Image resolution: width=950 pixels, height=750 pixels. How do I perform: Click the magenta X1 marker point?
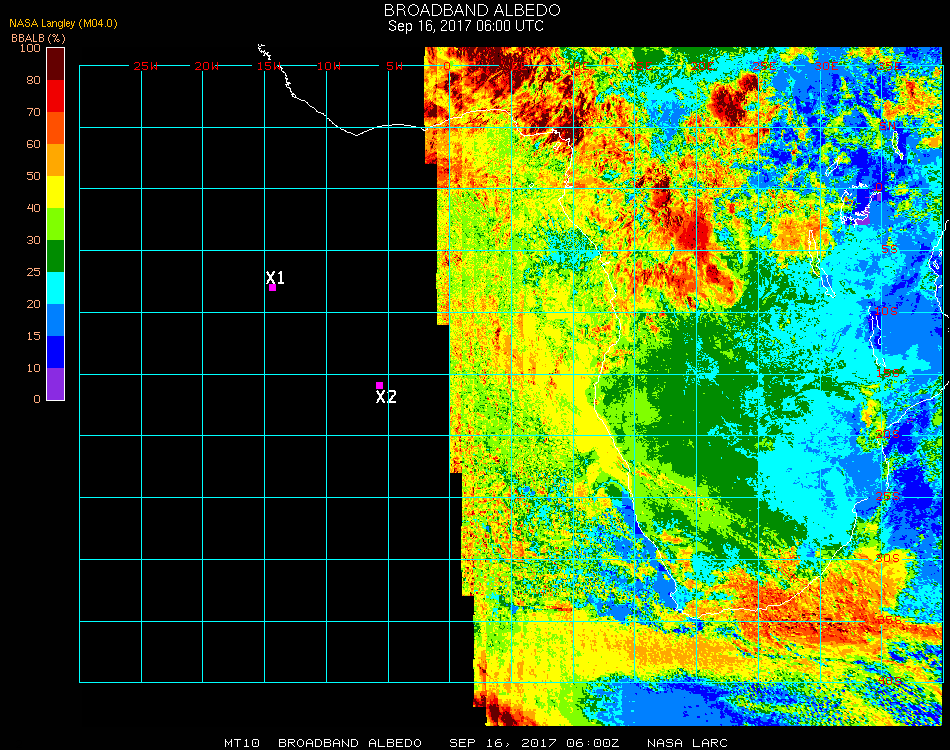pyautogui.click(x=272, y=288)
